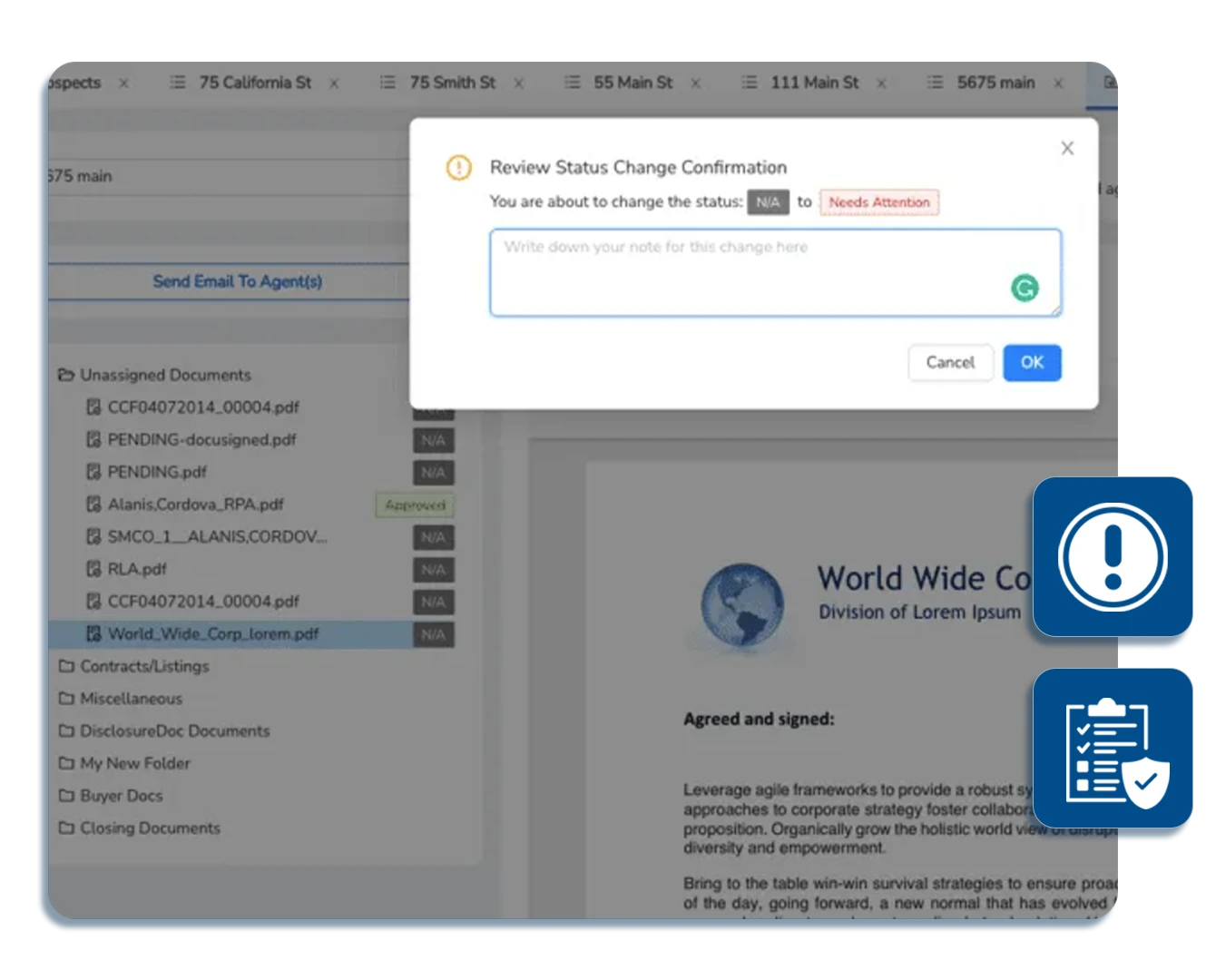Close the 75 California St tab
The image size is (1216, 980).
(334, 83)
